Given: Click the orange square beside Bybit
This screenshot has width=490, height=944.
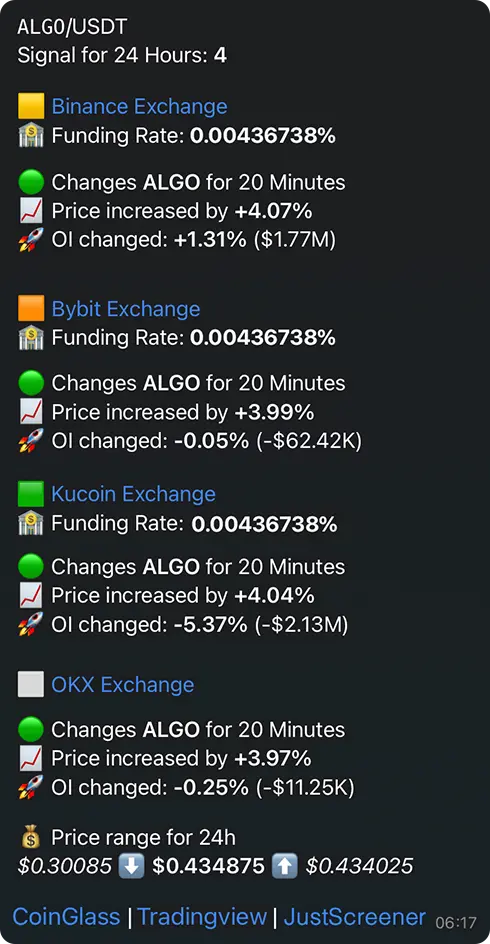Looking at the screenshot, I should pos(31,309).
